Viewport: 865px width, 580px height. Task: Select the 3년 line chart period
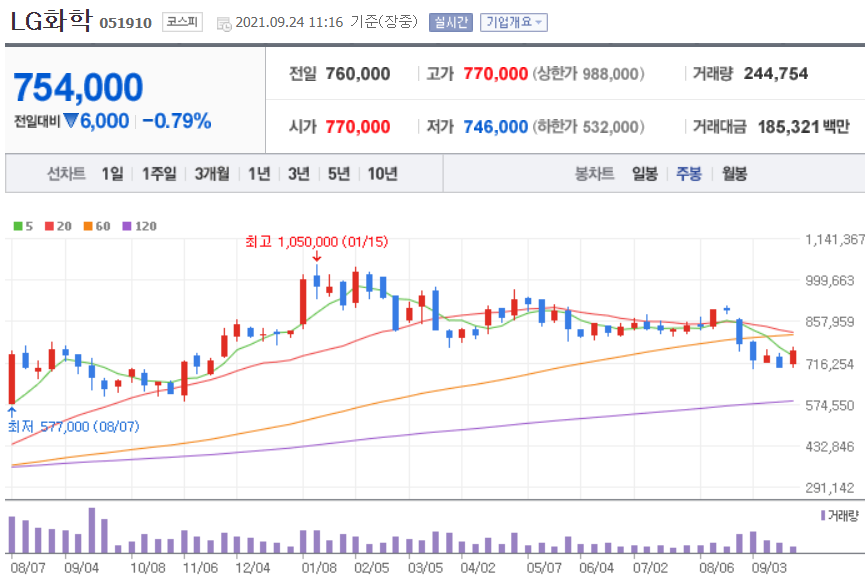pyautogui.click(x=299, y=174)
